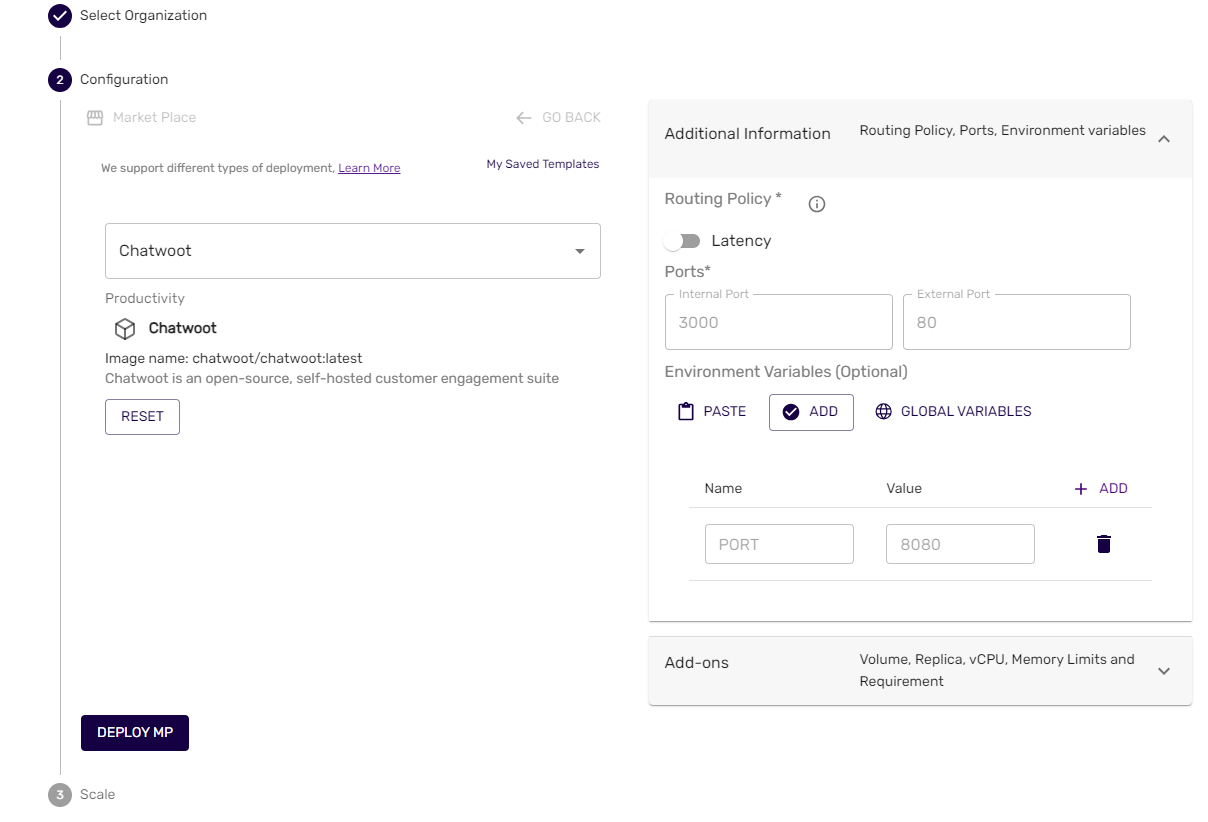Click the Chatwoot package box icon

click(x=125, y=328)
